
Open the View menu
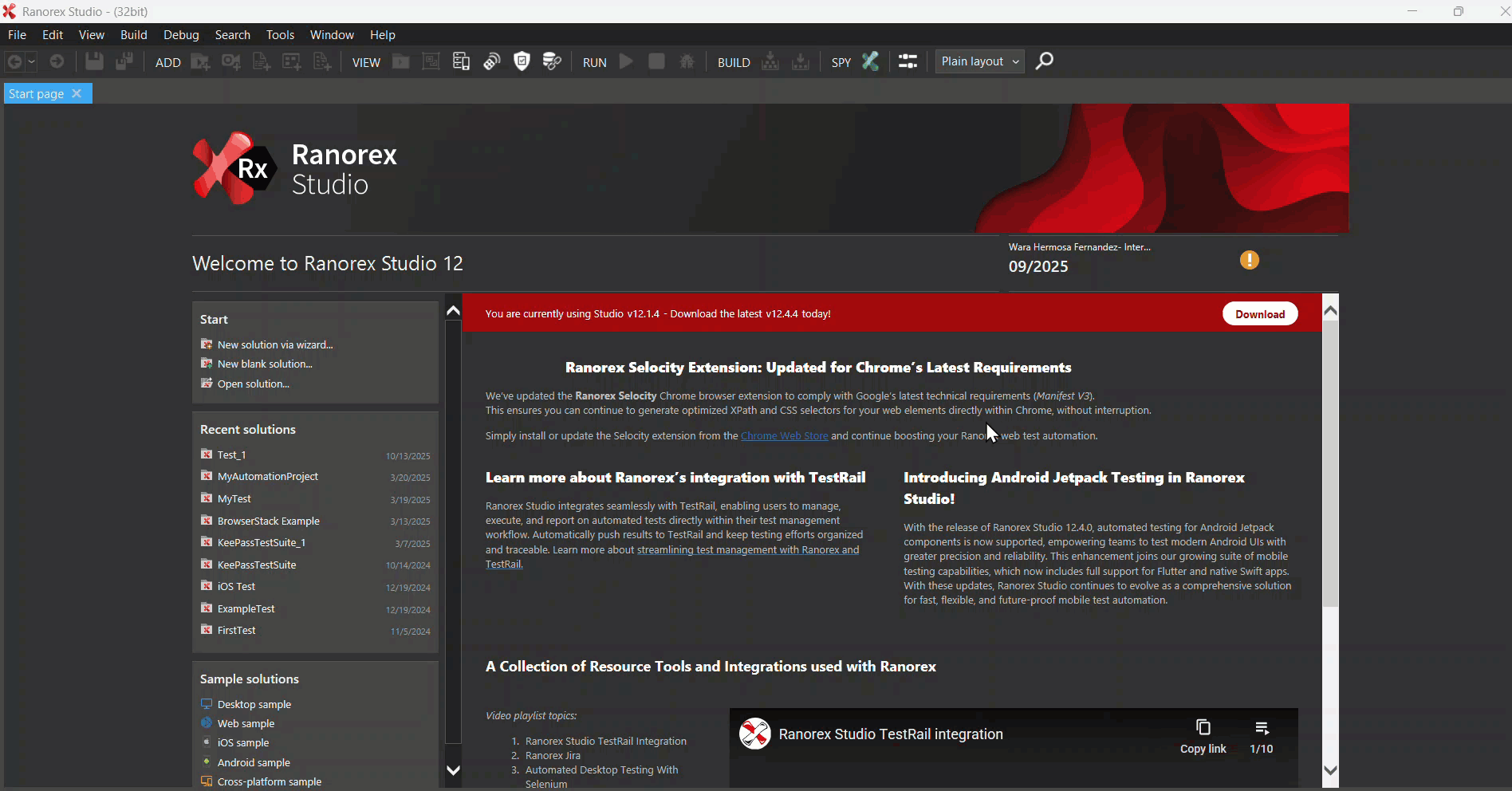[92, 35]
